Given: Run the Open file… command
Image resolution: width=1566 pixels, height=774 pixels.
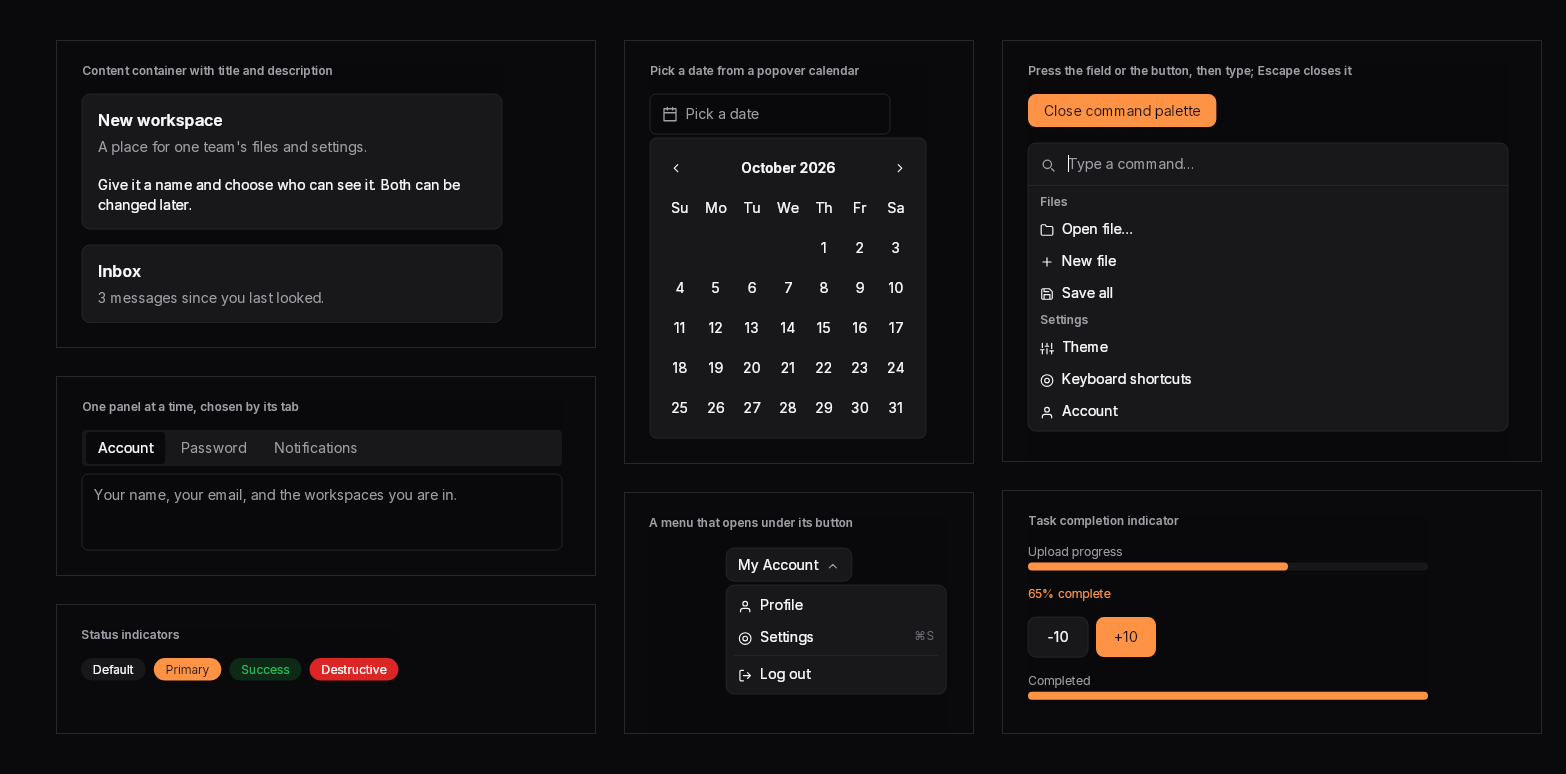Looking at the screenshot, I should pyautogui.click(x=1268, y=229).
